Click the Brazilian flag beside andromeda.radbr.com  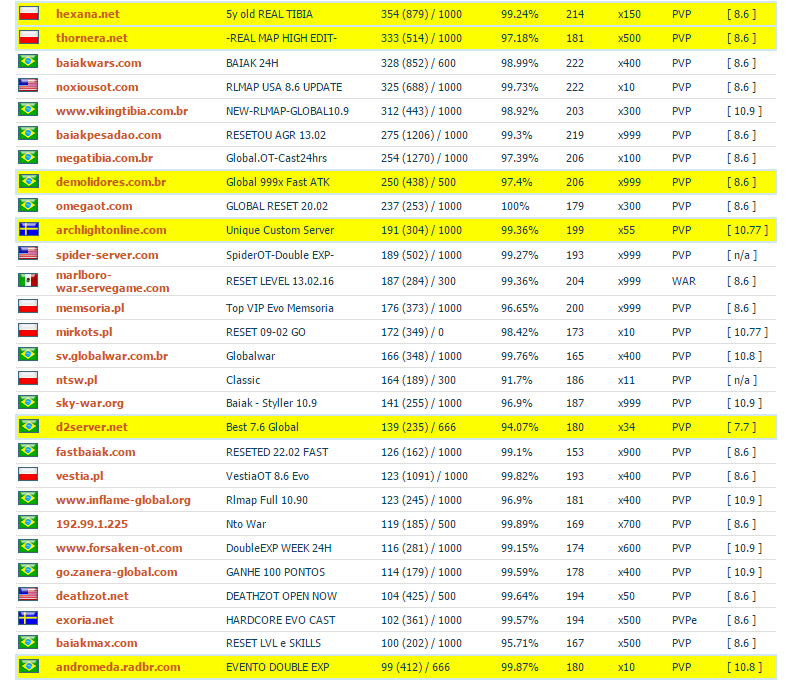pos(28,667)
